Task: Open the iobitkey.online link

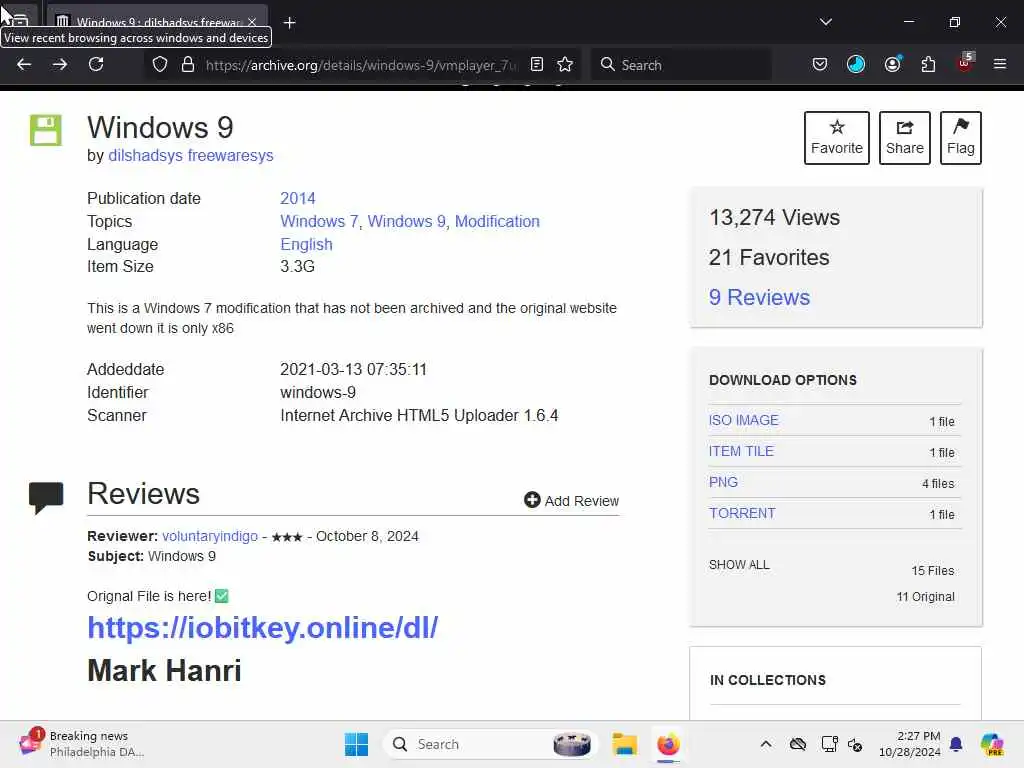Action: click(x=263, y=628)
